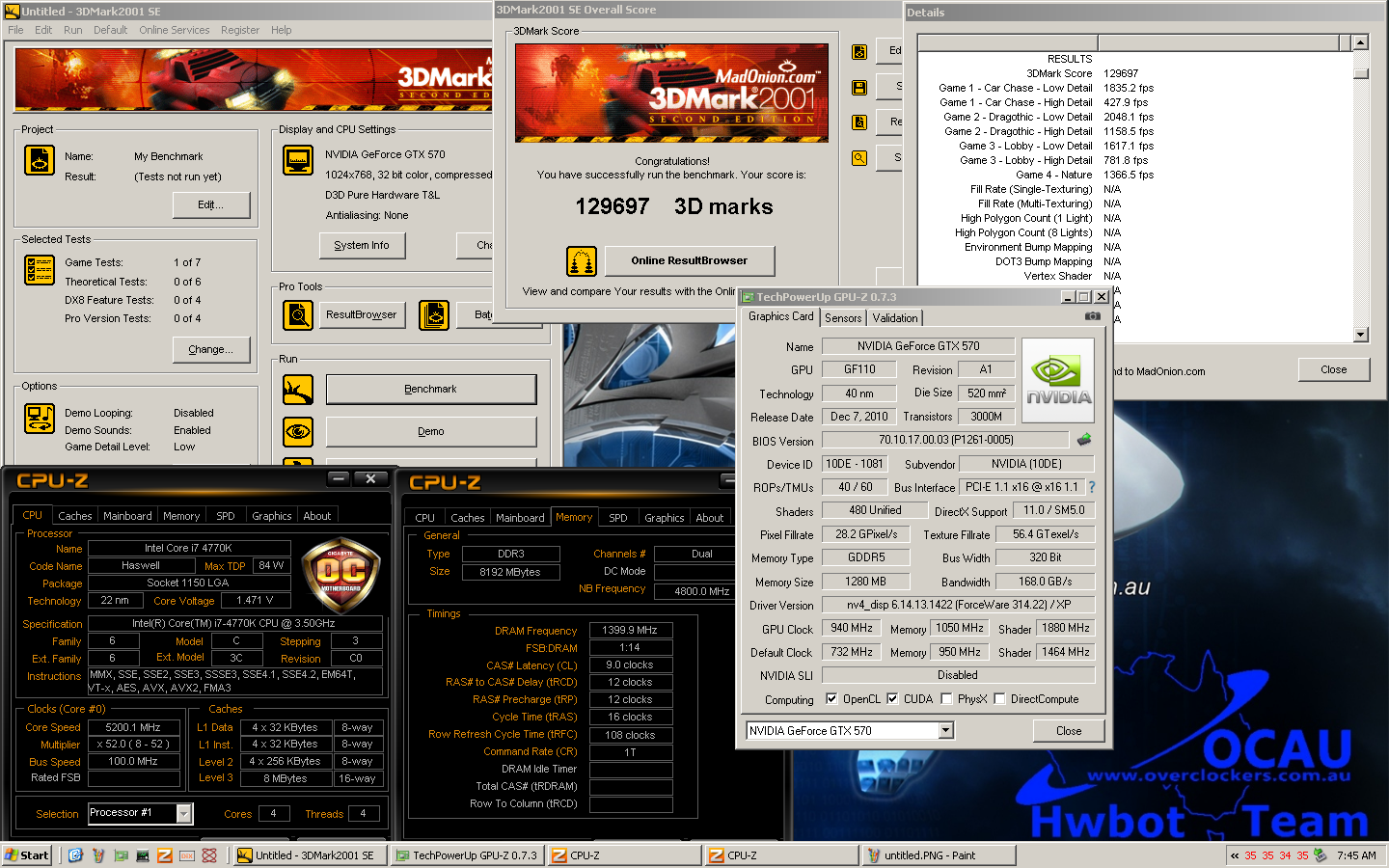
Task: Click the DIX quick launch icon
Action: click(187, 855)
